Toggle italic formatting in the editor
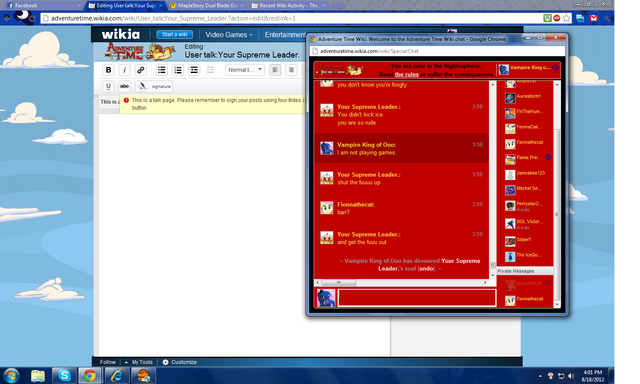This screenshot has width=640, height=384. point(124,70)
